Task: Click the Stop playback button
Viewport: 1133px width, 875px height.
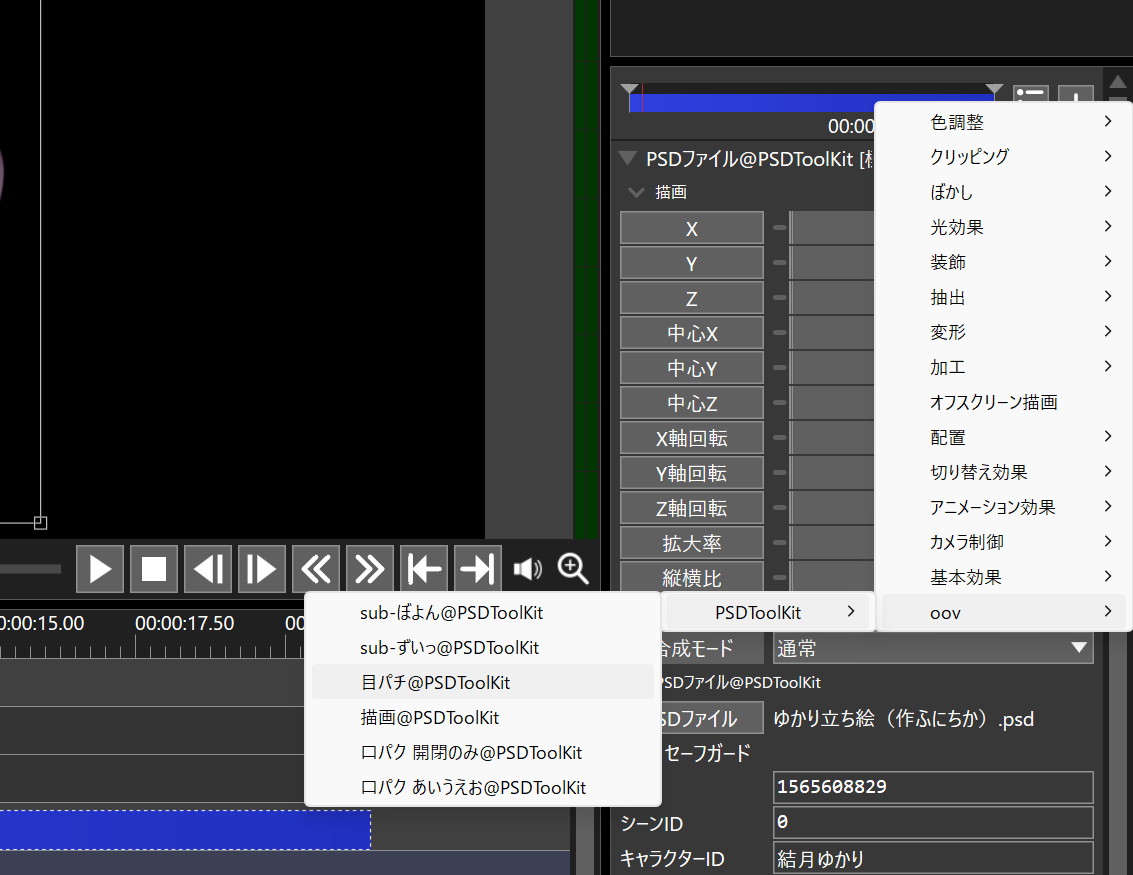Action: pyautogui.click(x=154, y=569)
